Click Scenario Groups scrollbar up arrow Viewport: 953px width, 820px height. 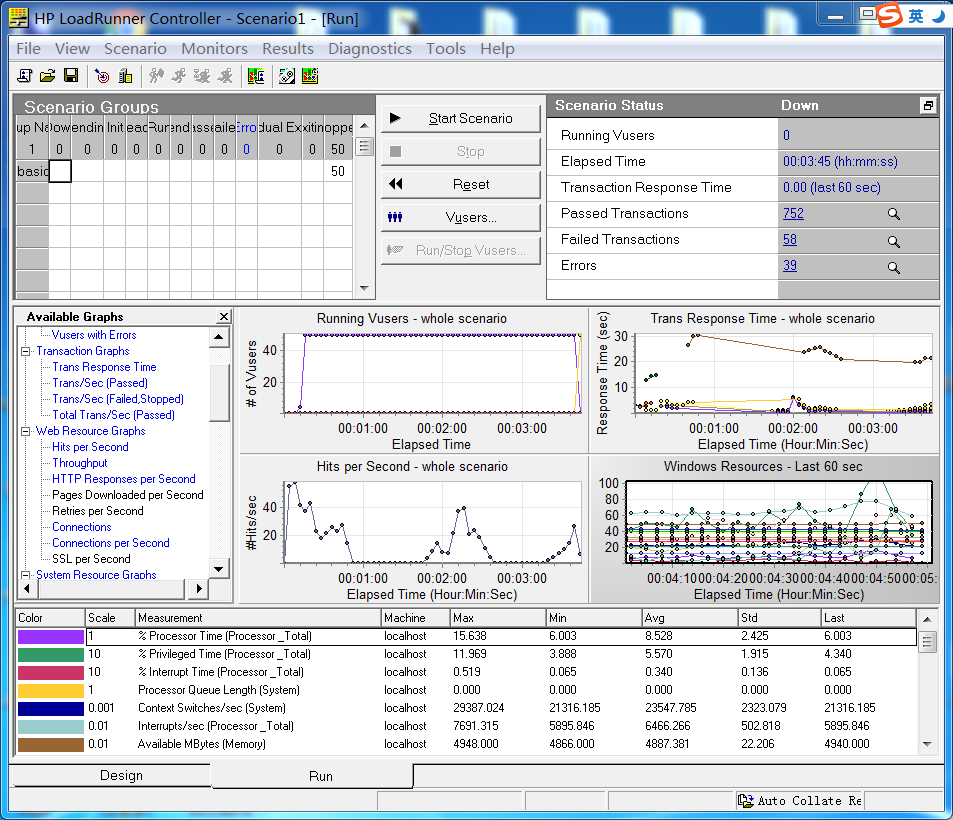[x=364, y=126]
